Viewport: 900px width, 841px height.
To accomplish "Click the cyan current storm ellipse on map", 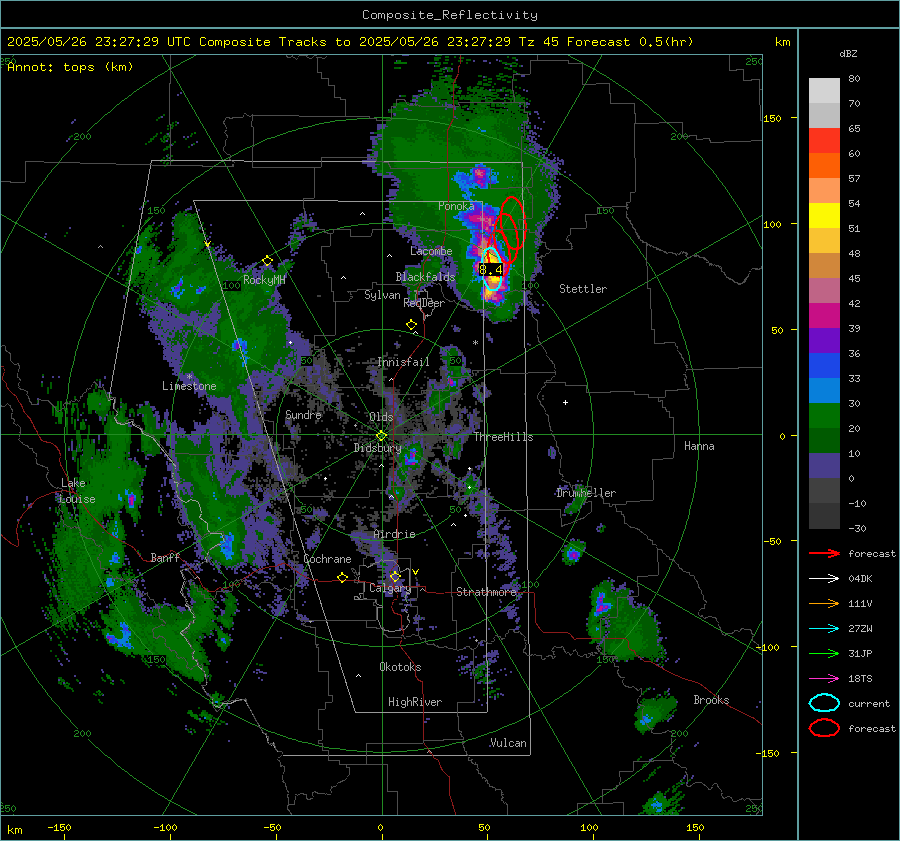I will pyautogui.click(x=492, y=269).
